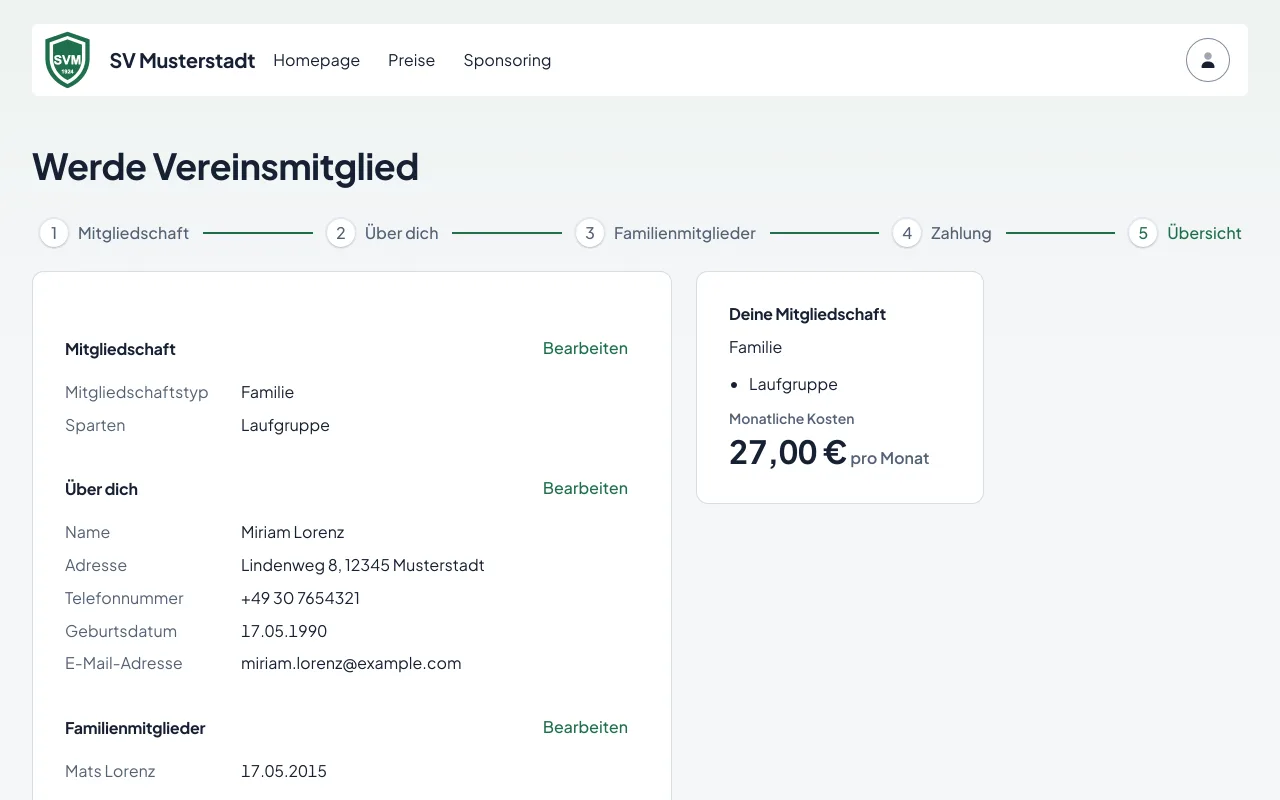Go to step 2 Über dich

(x=382, y=233)
